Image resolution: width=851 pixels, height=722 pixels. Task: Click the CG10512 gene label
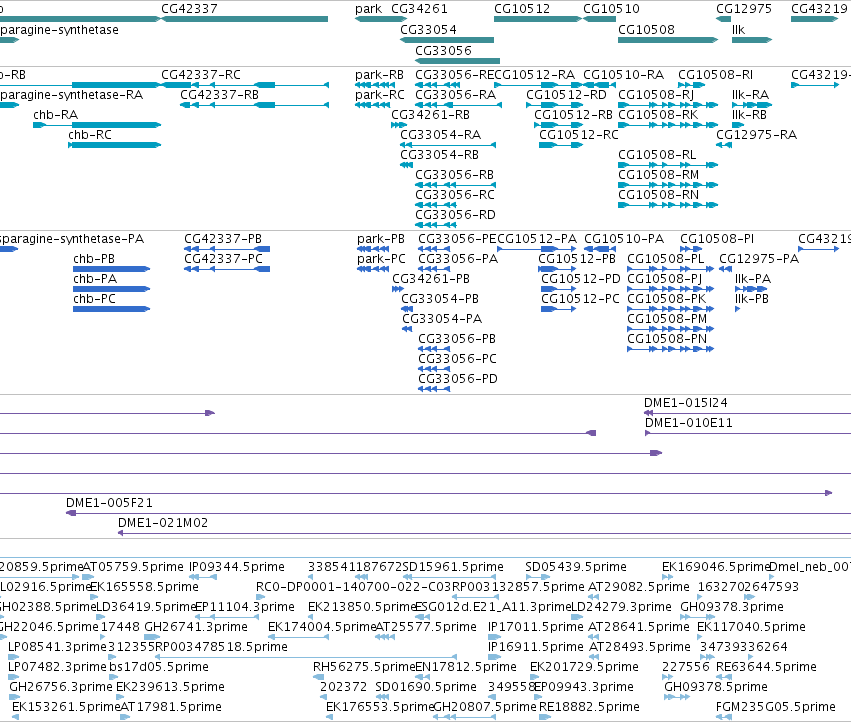(522, 9)
